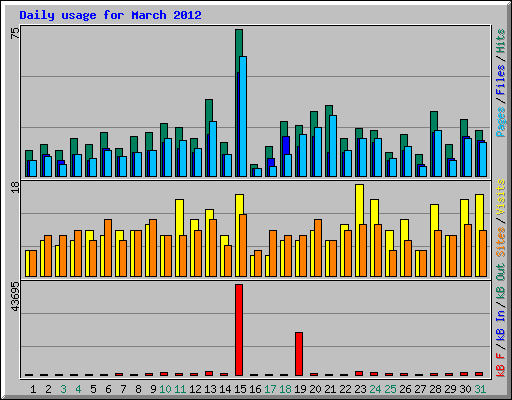Click the "Pages" legend label

point(500,122)
